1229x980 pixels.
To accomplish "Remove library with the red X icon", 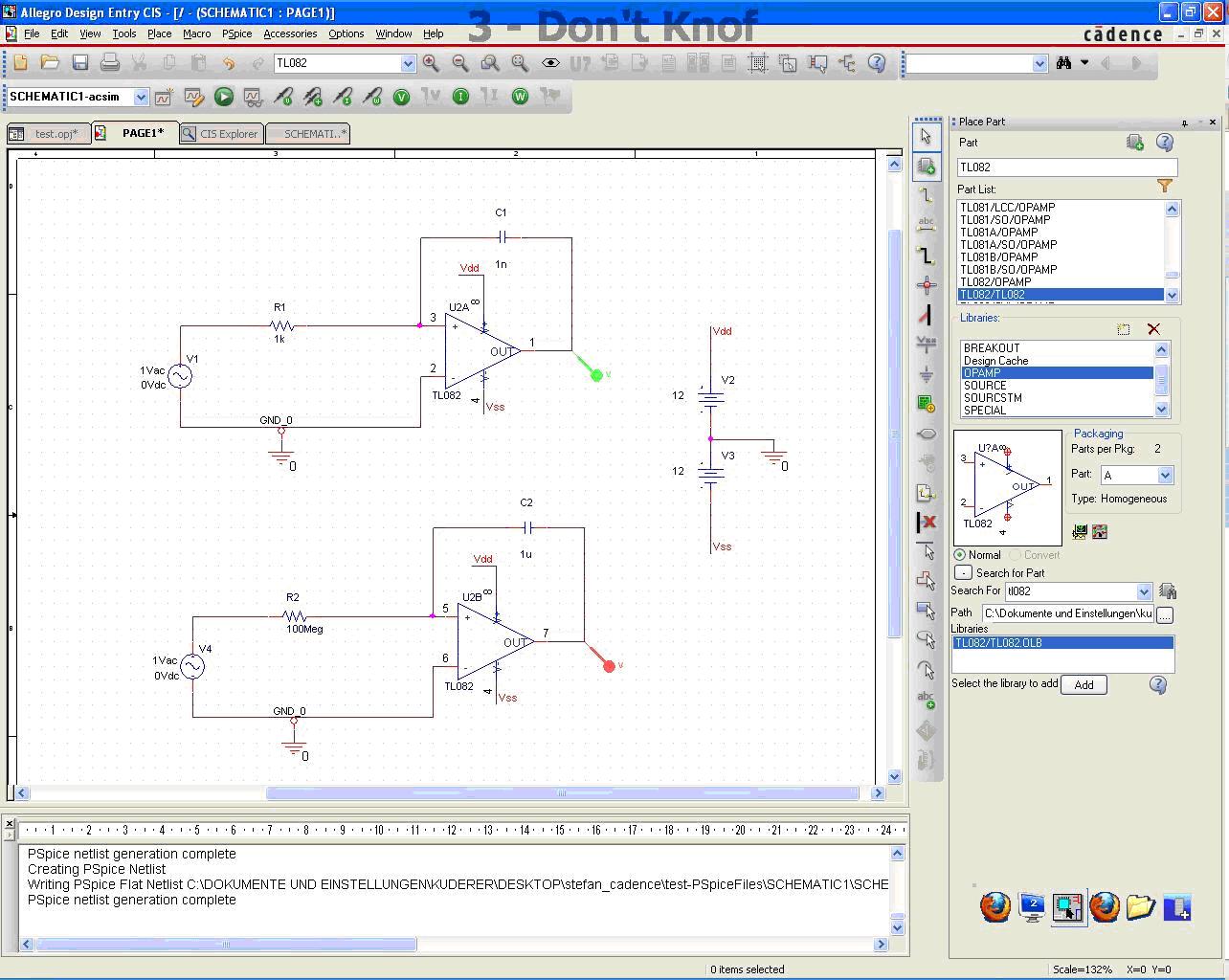I will click(x=1153, y=329).
